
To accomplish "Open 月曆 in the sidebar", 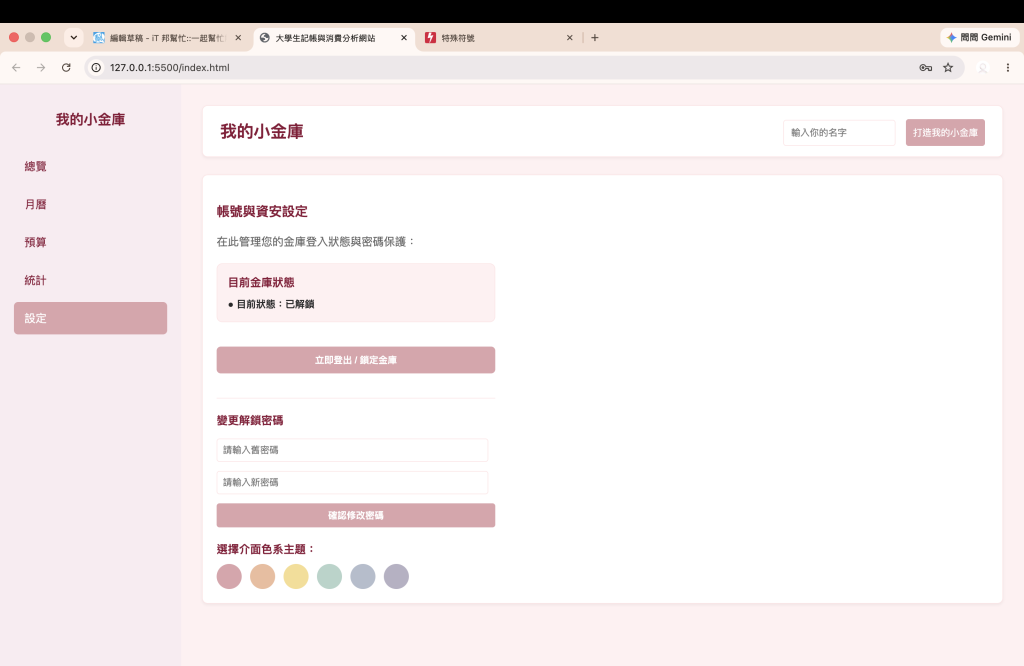I will [x=90, y=204].
